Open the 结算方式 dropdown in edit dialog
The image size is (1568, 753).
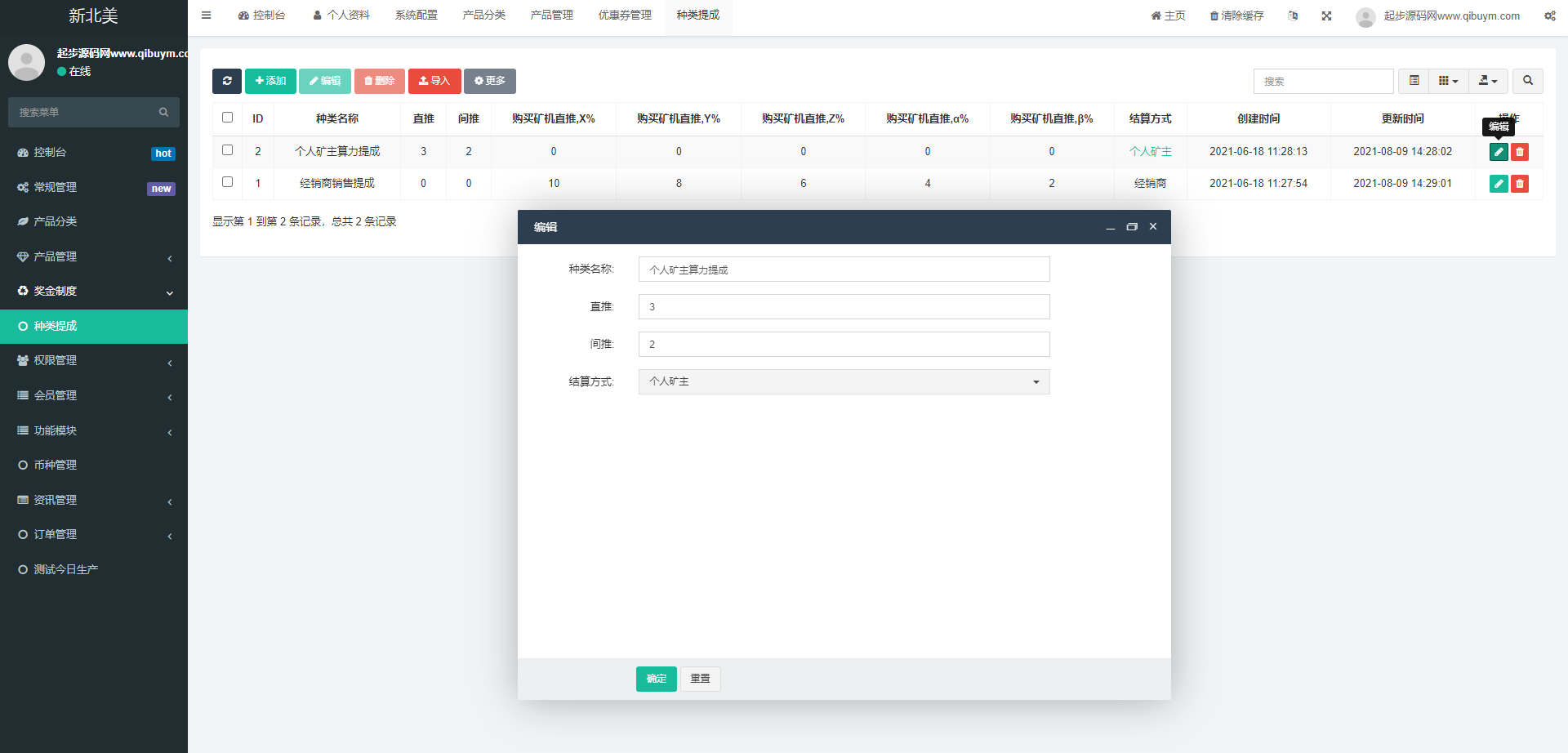(x=844, y=381)
